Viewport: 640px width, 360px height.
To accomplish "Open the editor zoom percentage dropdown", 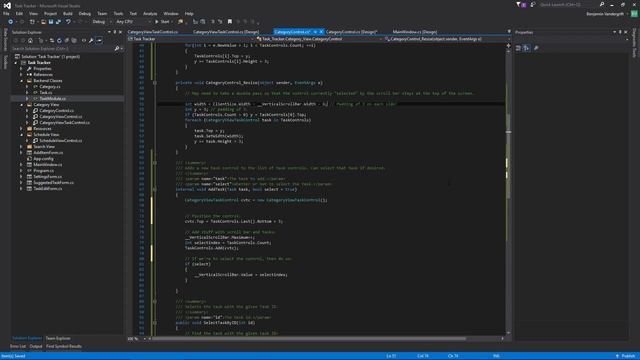I will [x=137, y=338].
